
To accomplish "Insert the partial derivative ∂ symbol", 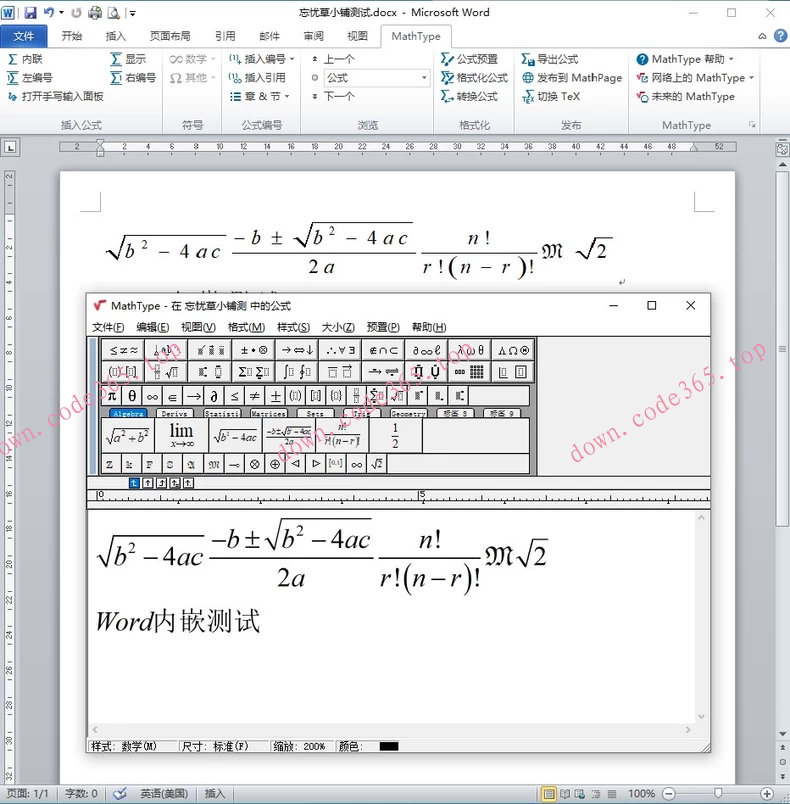I will click(x=214, y=396).
